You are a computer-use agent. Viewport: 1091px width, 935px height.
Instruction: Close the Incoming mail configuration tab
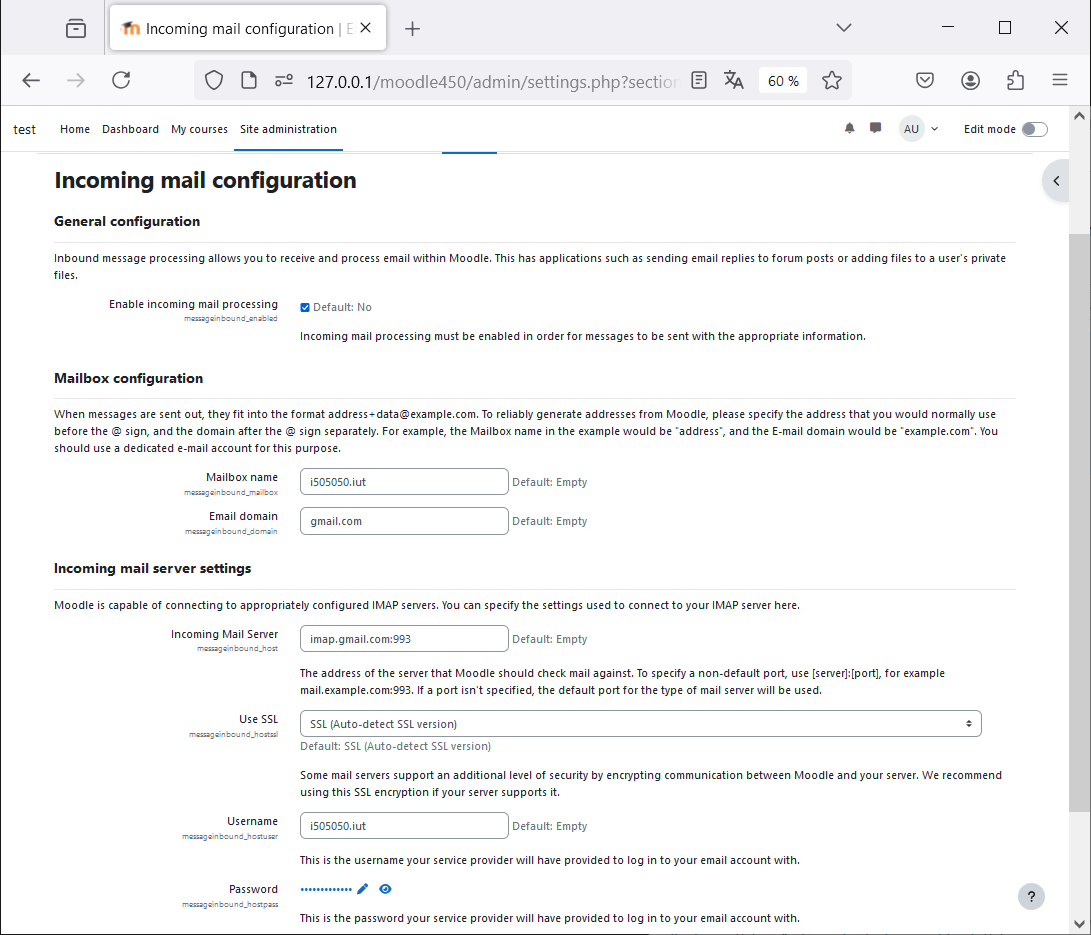pos(365,28)
